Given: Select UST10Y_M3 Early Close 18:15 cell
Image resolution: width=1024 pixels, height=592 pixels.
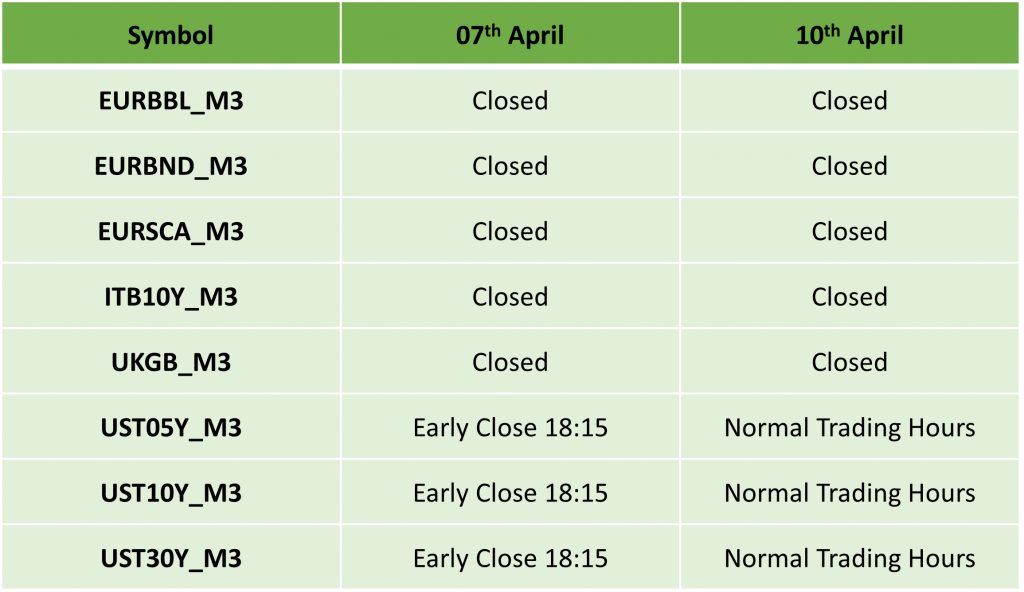Looking at the screenshot, I should 510,493.
